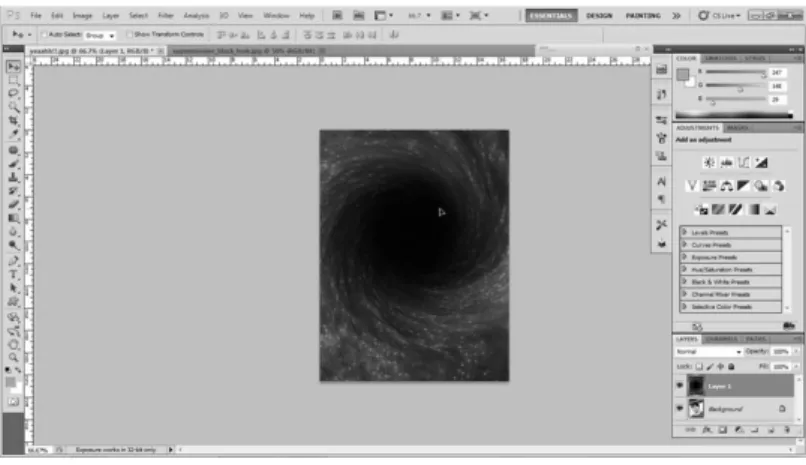Open the Image menu
The width and height of the screenshot is (806, 465).
pyautogui.click(x=82, y=15)
